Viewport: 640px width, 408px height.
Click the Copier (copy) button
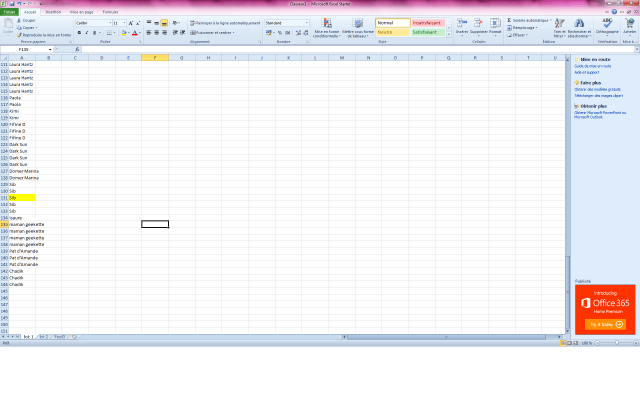pos(27,28)
